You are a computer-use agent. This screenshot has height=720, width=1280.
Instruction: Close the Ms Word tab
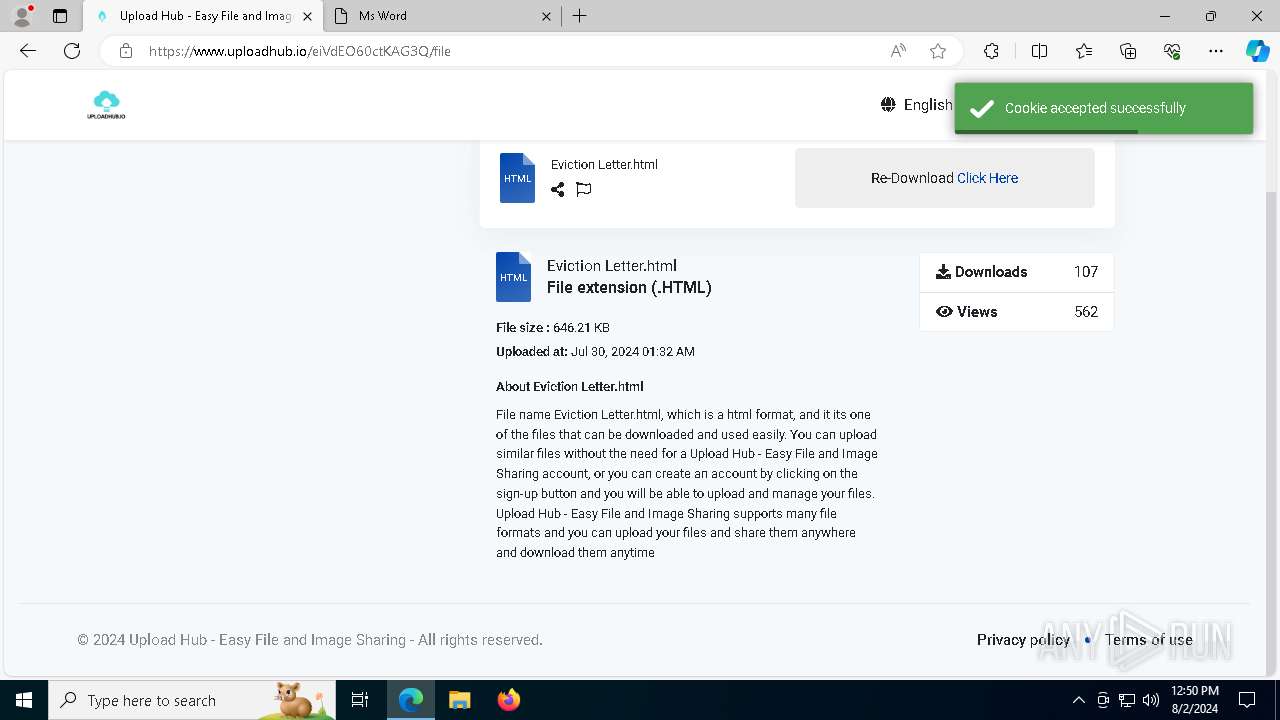(546, 16)
